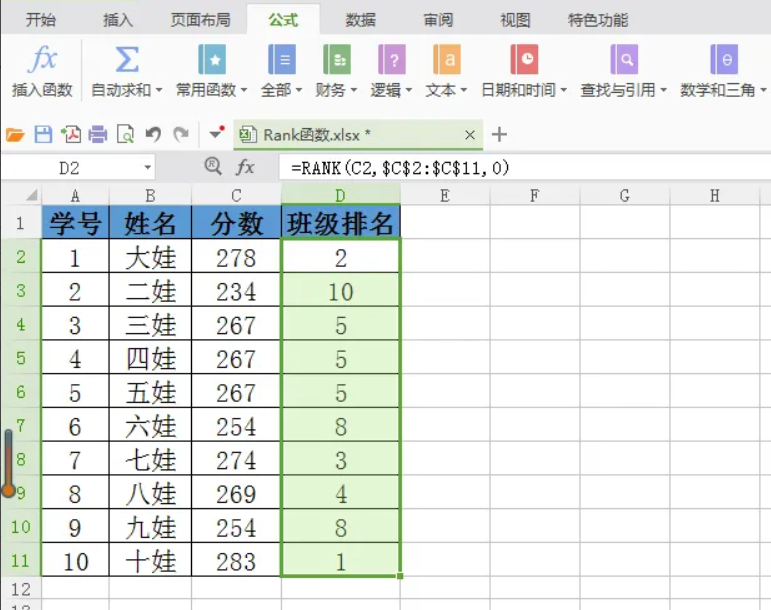Click the cell containing 七娃
This screenshot has height=610, width=771.
point(150,460)
